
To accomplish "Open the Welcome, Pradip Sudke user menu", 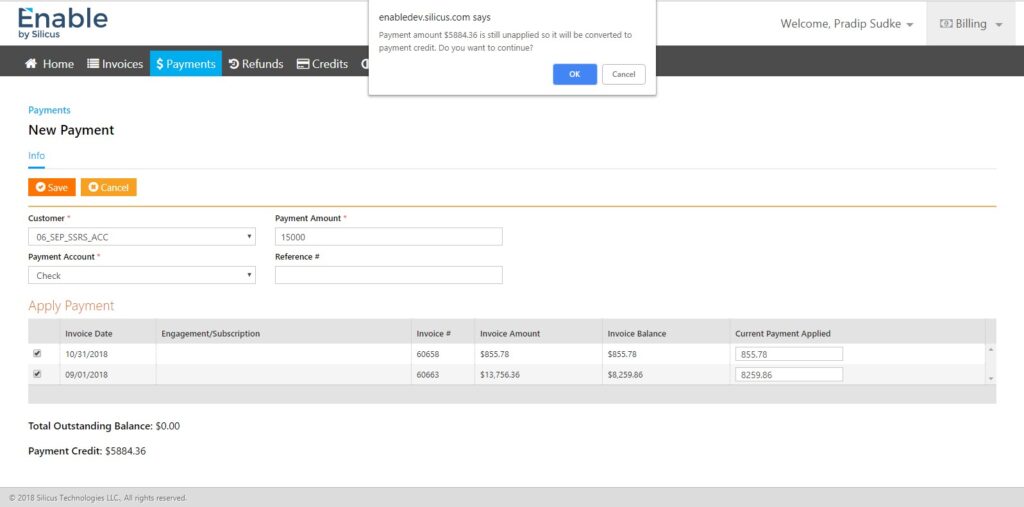I will pos(846,24).
